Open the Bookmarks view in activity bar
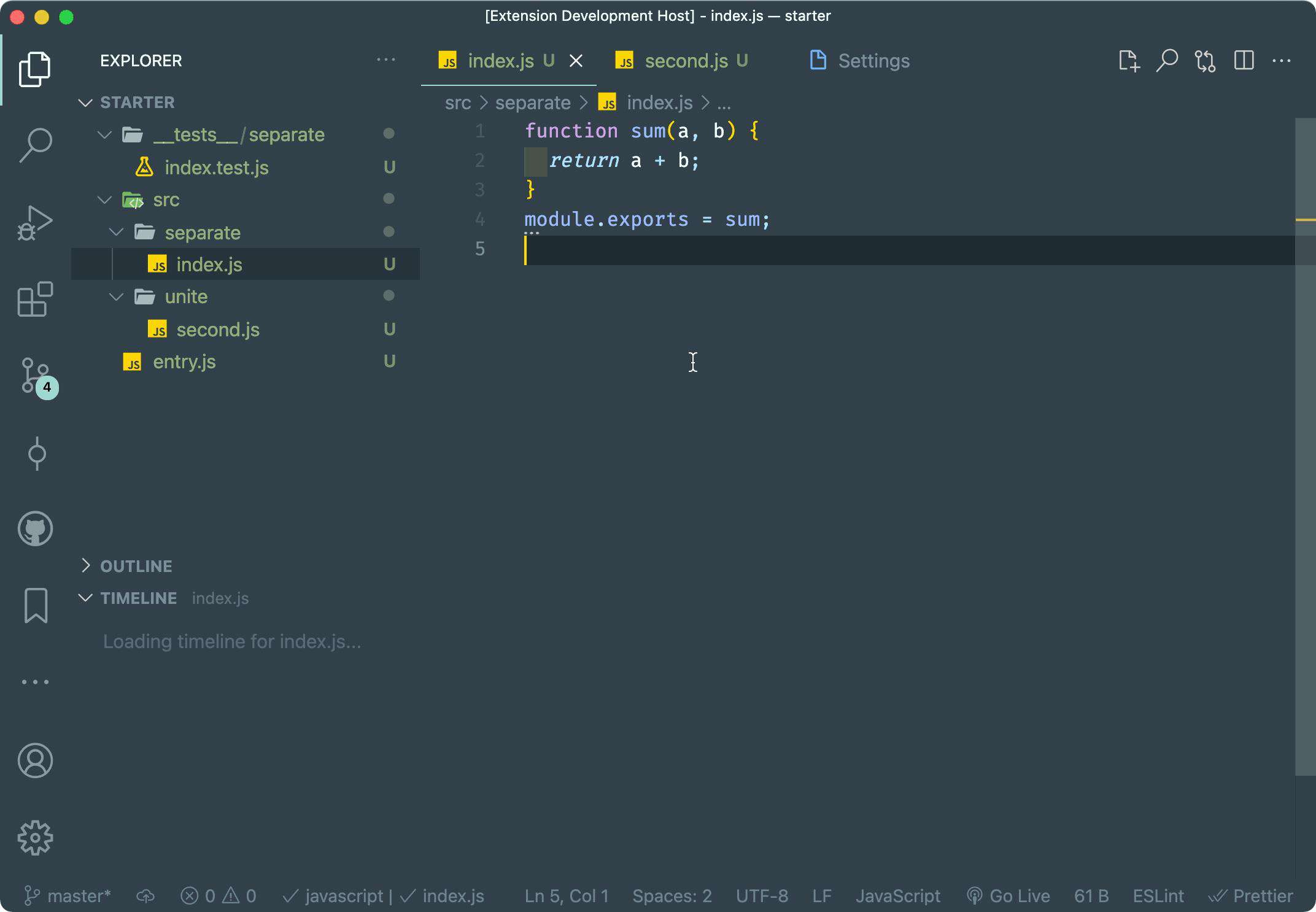 (36, 606)
